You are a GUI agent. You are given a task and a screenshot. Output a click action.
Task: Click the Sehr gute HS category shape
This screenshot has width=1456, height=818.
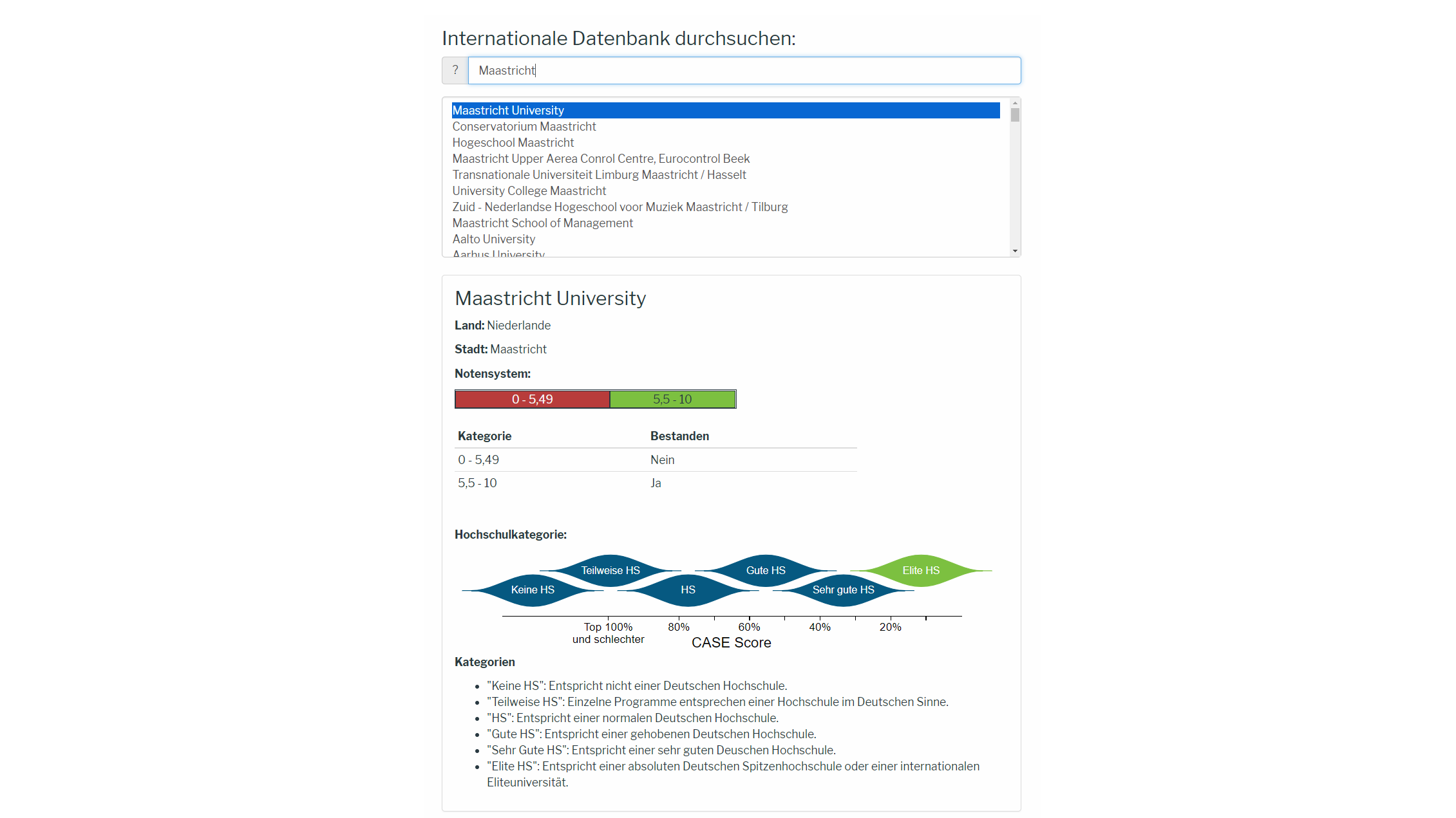pos(843,590)
